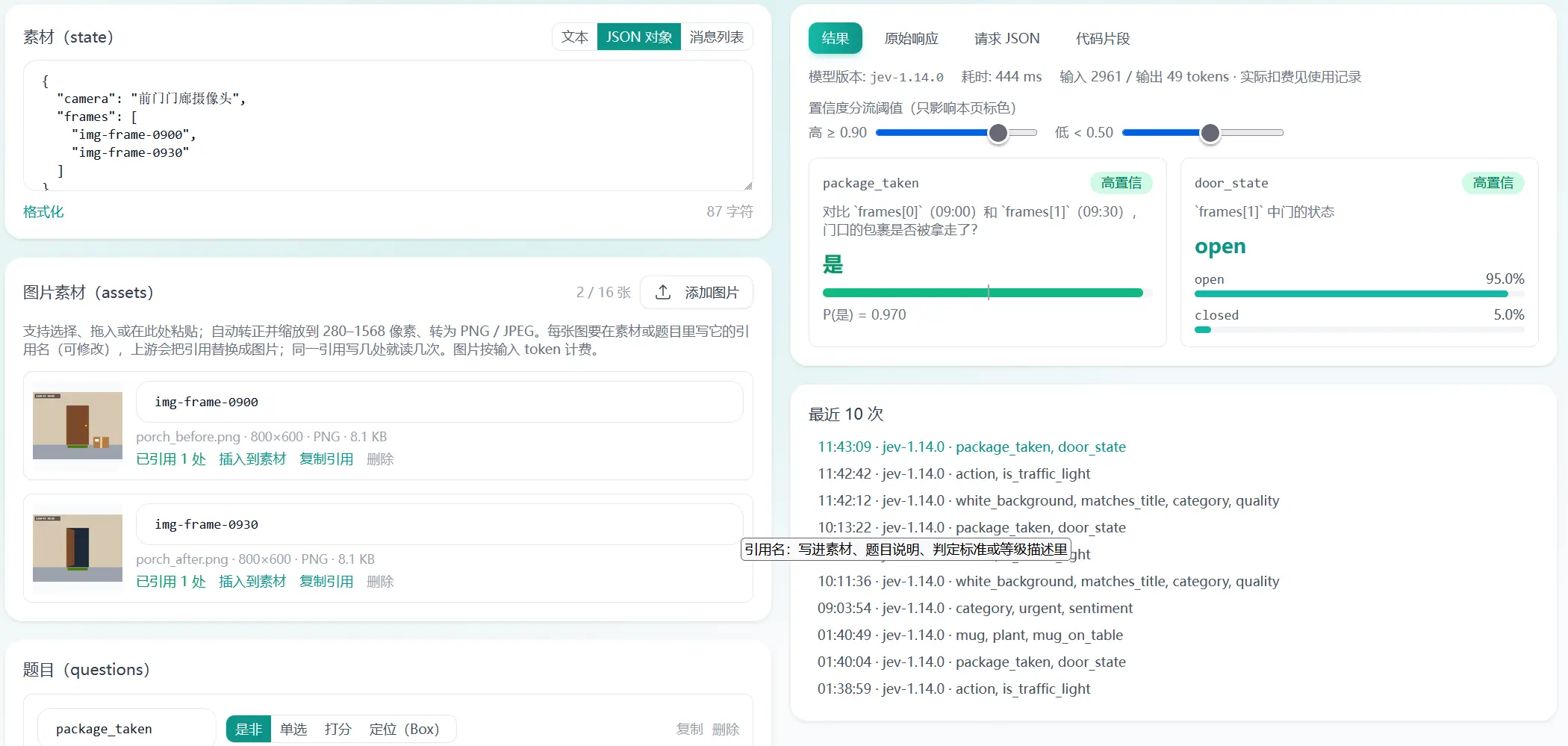Click 删除 on the package_taken question
Viewport: 1568px width, 746px height.
click(x=726, y=729)
